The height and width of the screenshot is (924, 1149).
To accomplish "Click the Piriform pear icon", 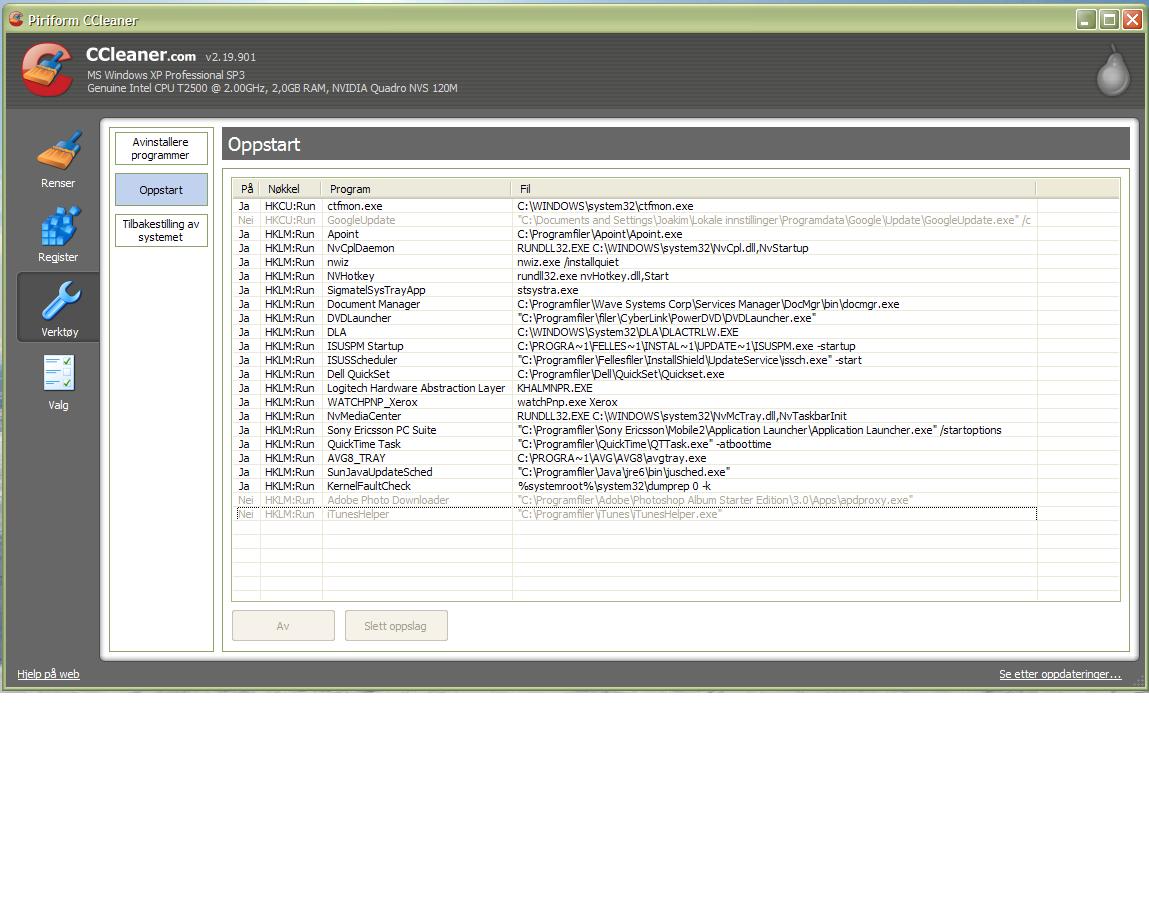I will [x=1112, y=70].
